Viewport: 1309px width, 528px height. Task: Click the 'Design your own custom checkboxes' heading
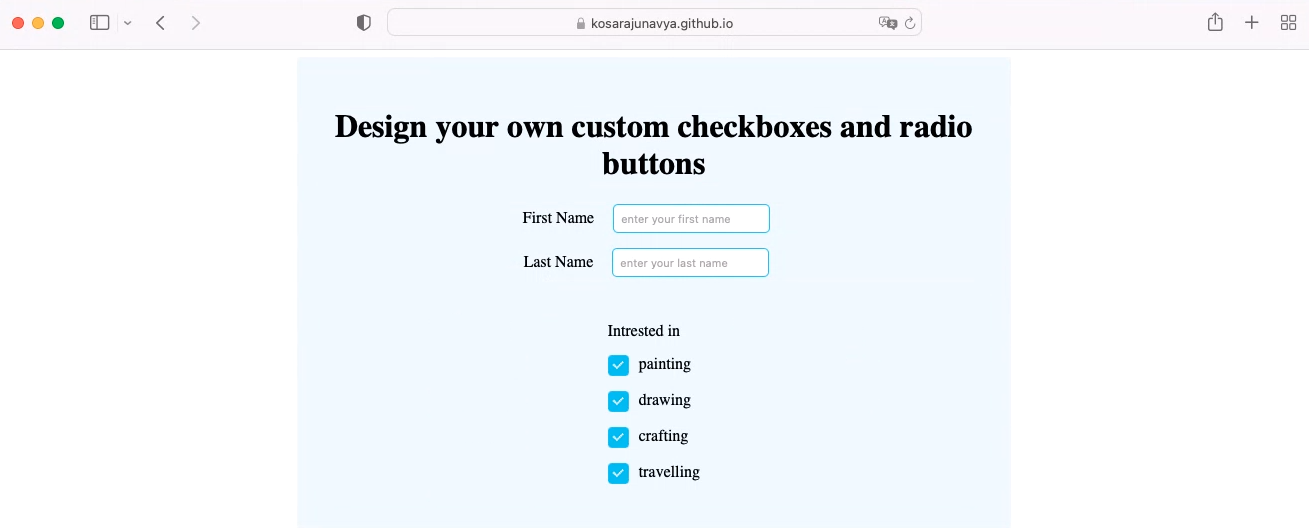654,144
